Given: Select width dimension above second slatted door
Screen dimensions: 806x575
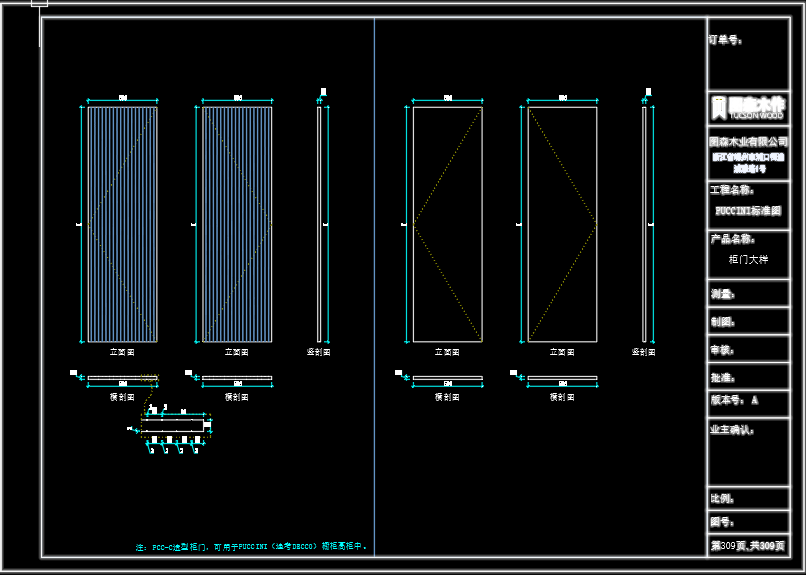Looking at the screenshot, I should 237,100.
